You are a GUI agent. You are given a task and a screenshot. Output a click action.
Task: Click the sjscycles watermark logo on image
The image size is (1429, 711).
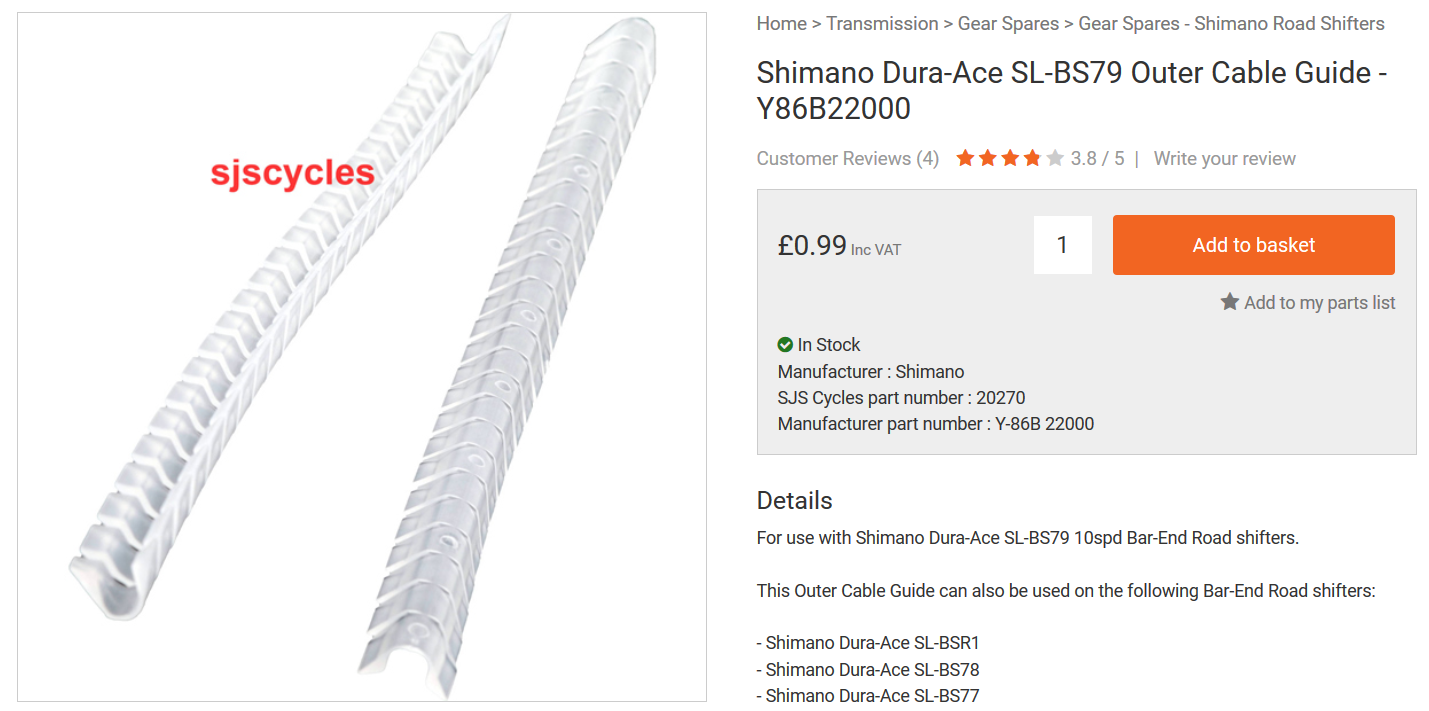coord(292,173)
